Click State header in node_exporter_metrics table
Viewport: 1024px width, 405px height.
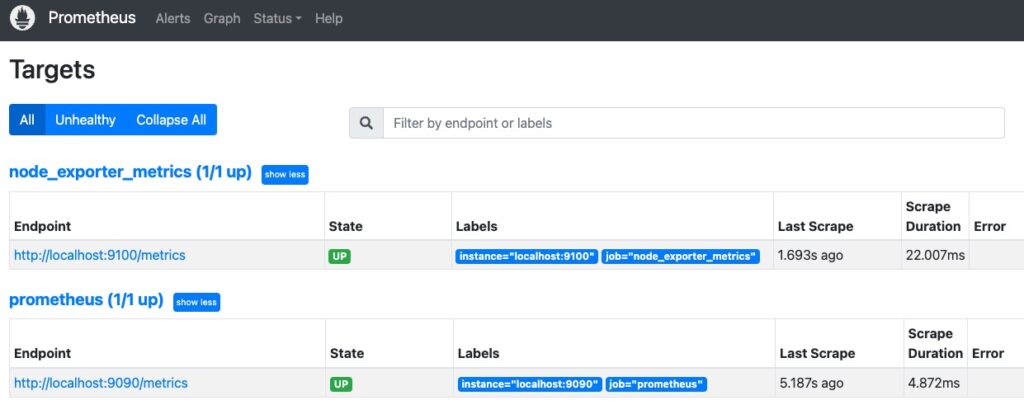[345, 227]
